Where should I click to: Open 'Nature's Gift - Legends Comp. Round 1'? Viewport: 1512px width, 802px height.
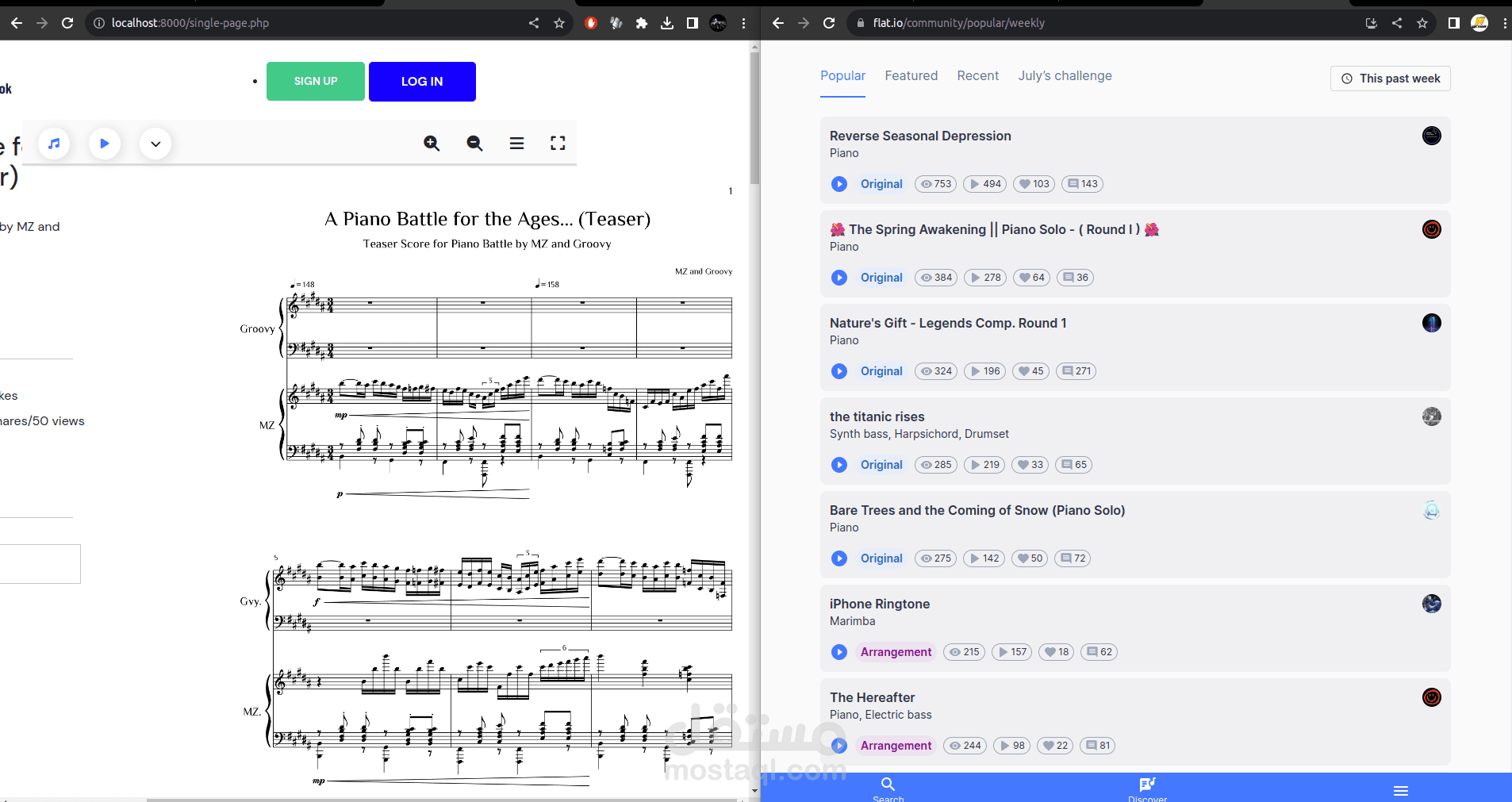947,323
